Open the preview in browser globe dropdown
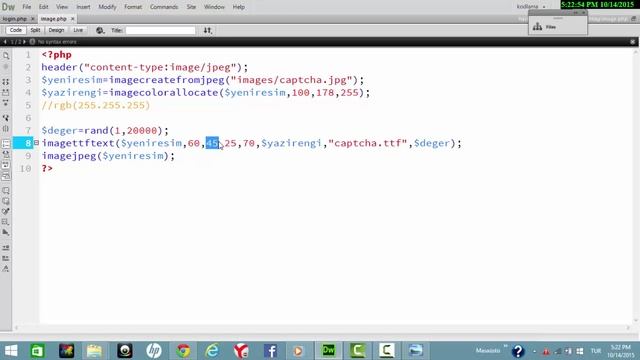640x360 pixels. pyautogui.click(x=100, y=30)
